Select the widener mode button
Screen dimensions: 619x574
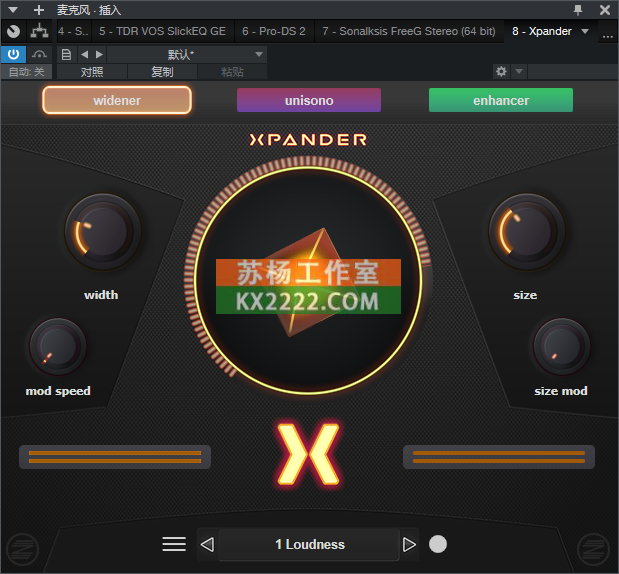pyautogui.click(x=117, y=100)
